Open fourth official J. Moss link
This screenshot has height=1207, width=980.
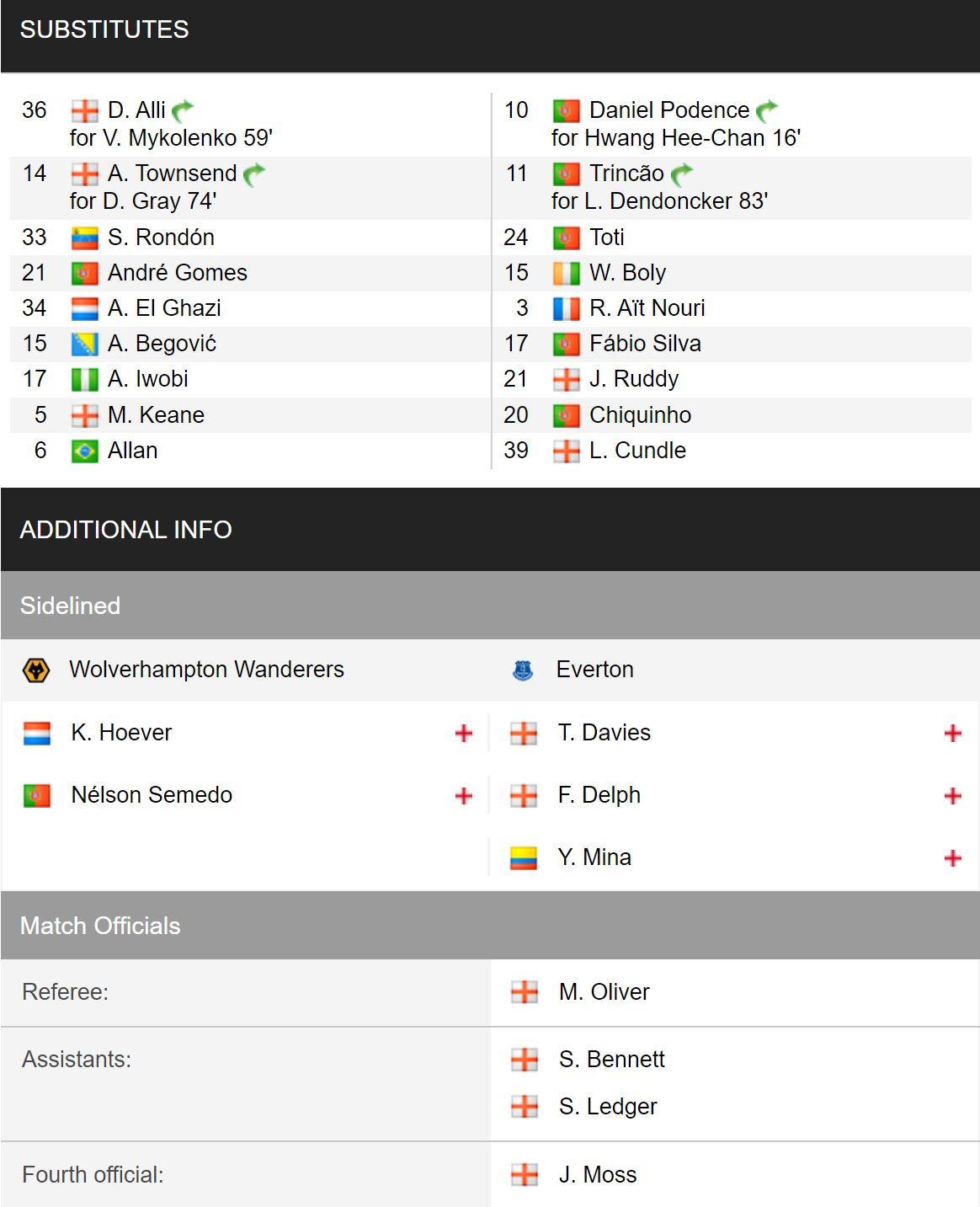click(598, 1175)
